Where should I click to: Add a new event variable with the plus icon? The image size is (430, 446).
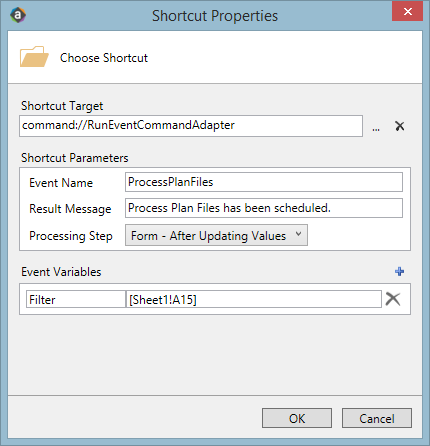pyautogui.click(x=399, y=271)
